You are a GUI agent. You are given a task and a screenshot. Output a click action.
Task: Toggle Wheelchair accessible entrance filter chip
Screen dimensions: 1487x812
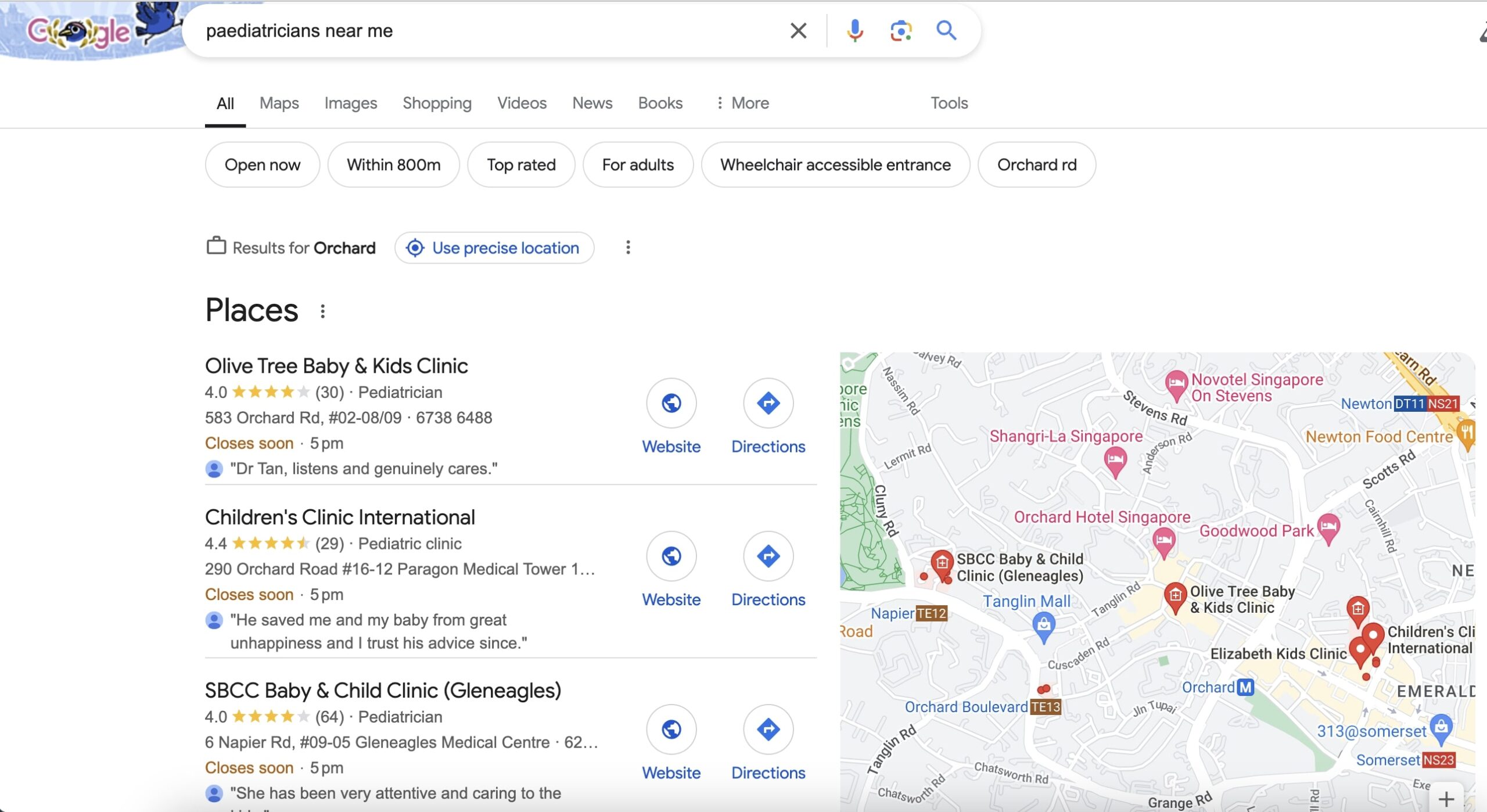pos(835,165)
